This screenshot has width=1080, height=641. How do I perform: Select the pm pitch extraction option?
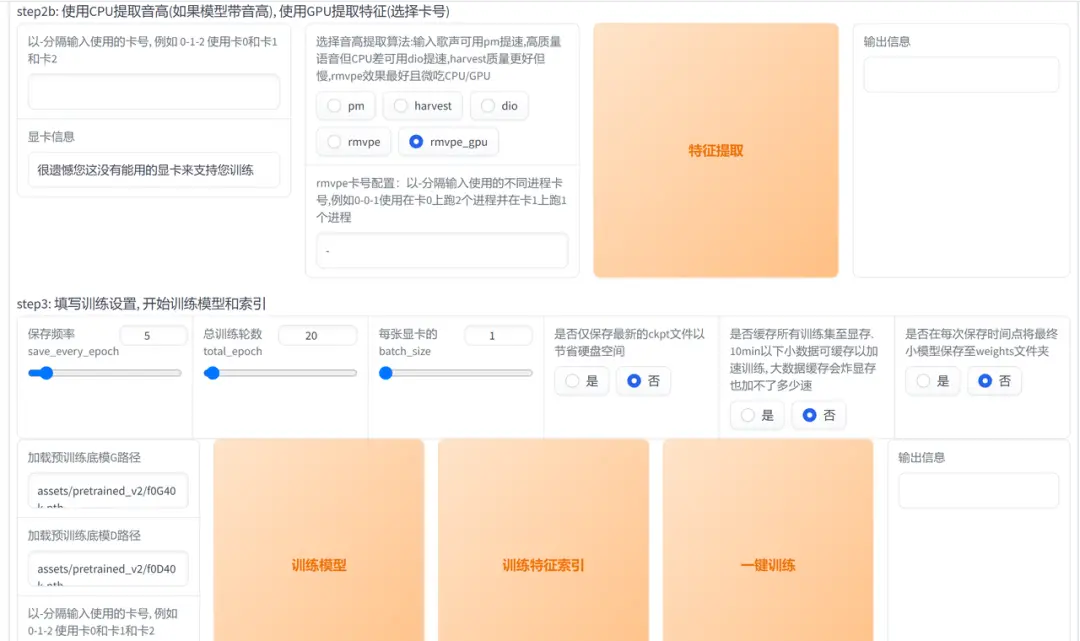point(346,106)
